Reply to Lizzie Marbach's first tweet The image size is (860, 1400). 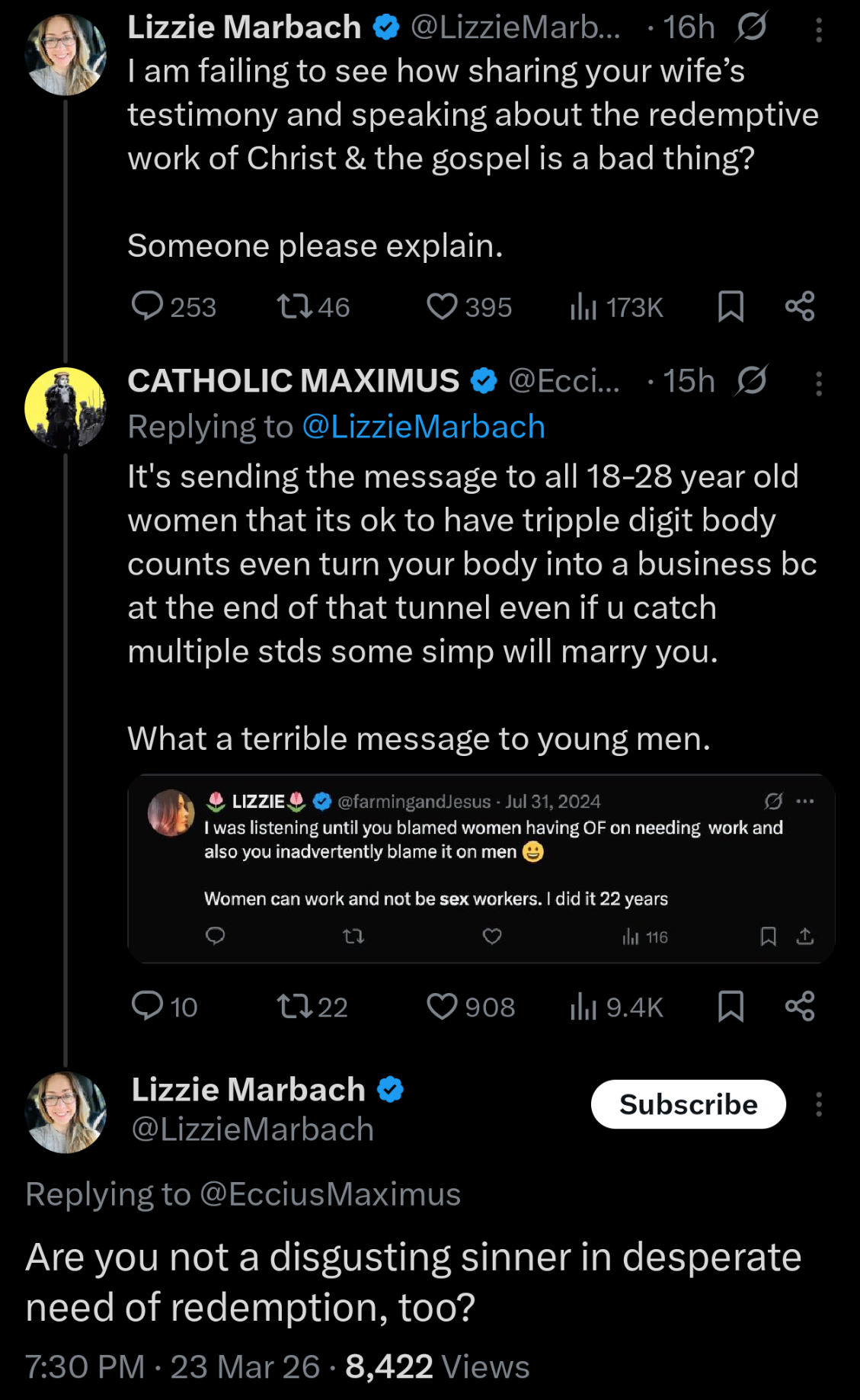point(147,306)
